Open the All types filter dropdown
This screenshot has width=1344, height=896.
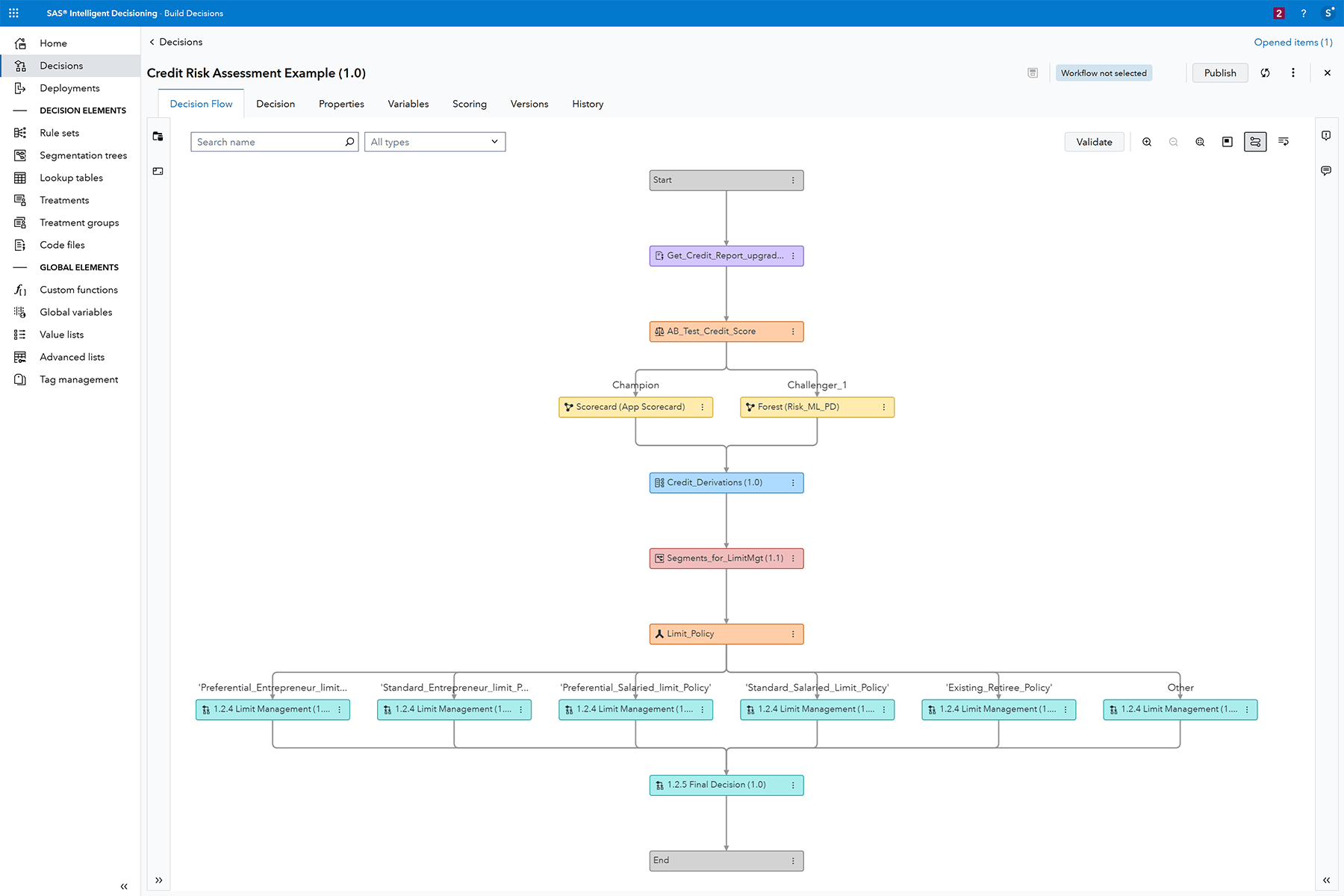pyautogui.click(x=435, y=141)
